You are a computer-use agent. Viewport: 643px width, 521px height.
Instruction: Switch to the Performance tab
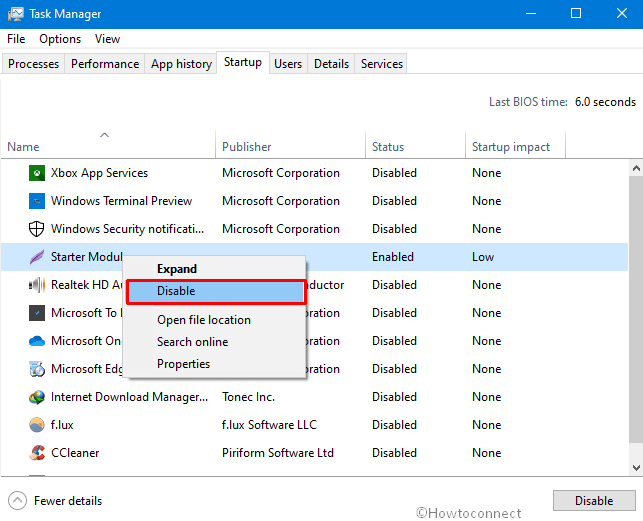click(x=105, y=64)
